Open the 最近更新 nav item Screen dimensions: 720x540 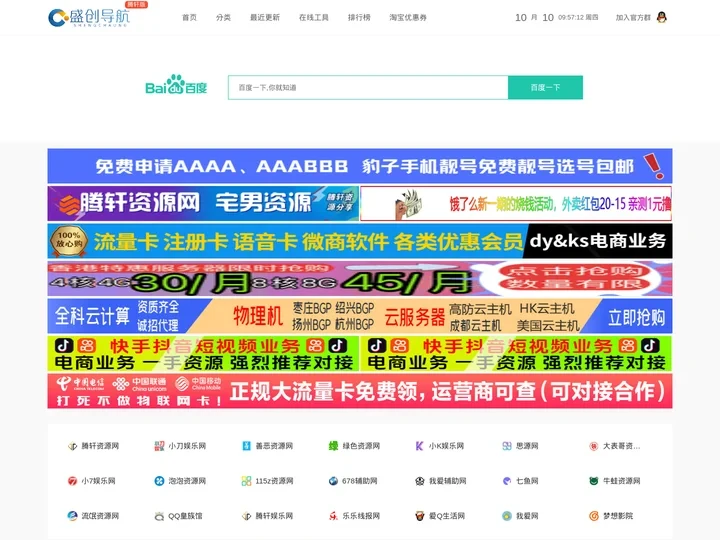point(264,17)
